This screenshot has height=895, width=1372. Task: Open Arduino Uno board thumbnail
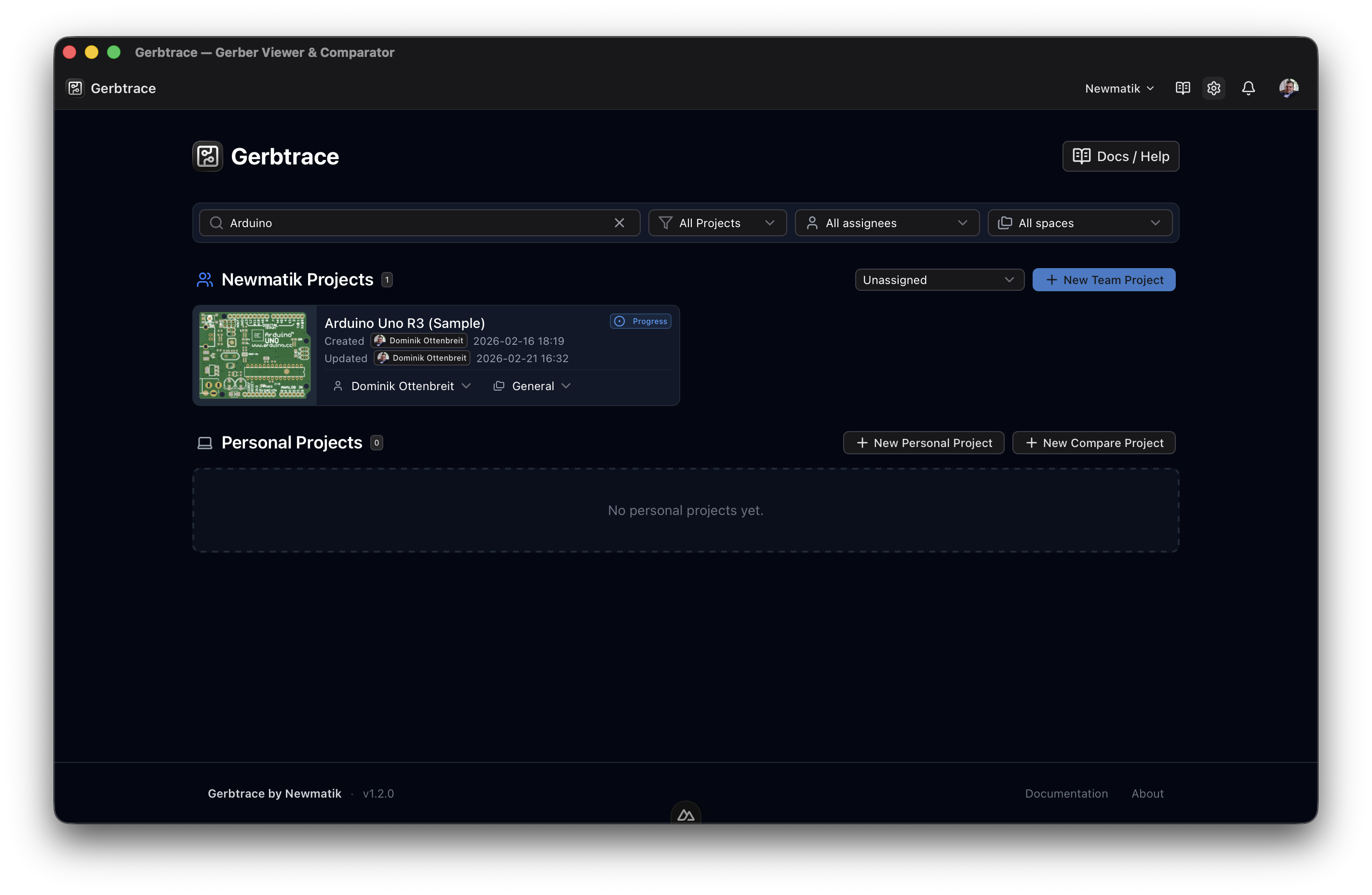pyautogui.click(x=255, y=355)
